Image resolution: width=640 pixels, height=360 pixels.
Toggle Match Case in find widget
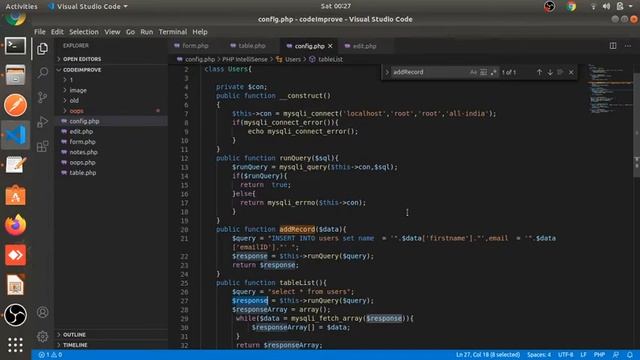(x=473, y=72)
